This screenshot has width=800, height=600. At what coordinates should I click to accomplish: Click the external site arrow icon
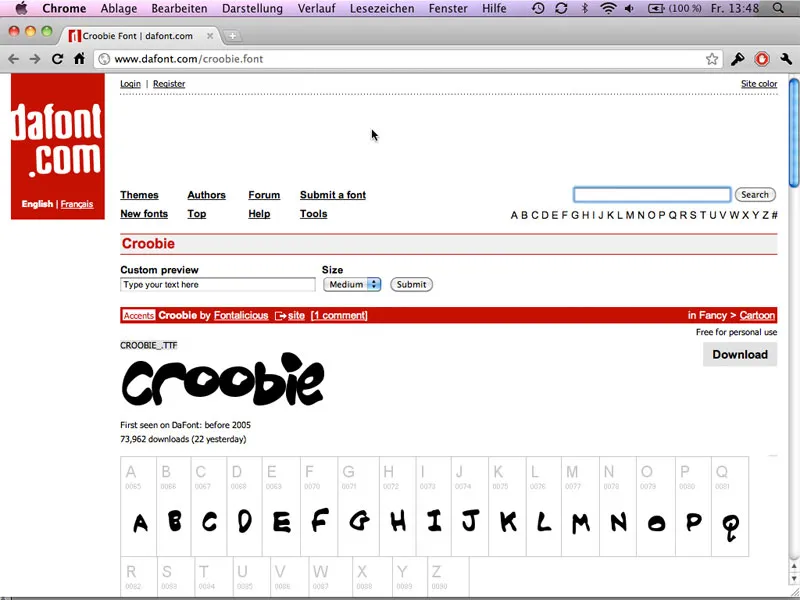(x=280, y=316)
